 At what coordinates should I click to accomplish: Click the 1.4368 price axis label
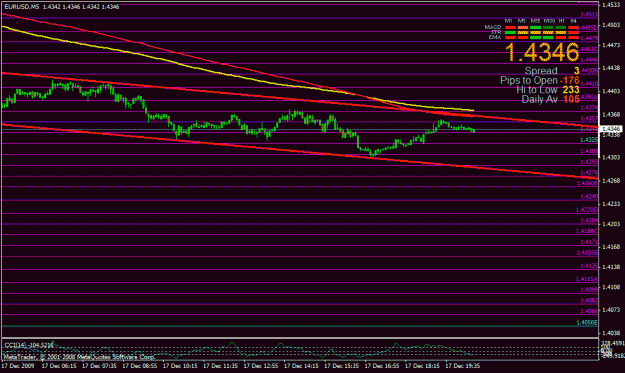pos(610,115)
